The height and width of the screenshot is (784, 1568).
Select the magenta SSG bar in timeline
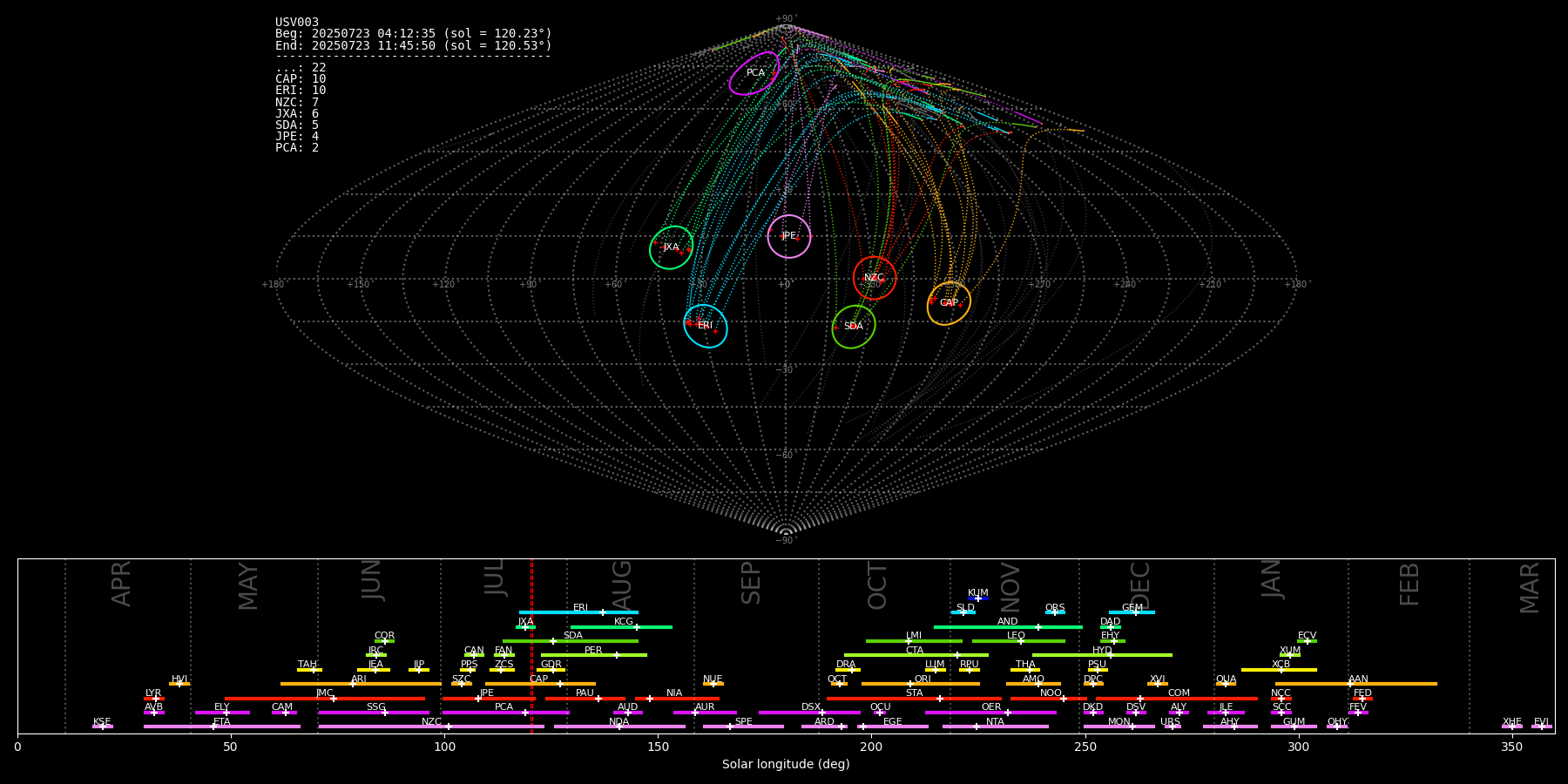[374, 713]
